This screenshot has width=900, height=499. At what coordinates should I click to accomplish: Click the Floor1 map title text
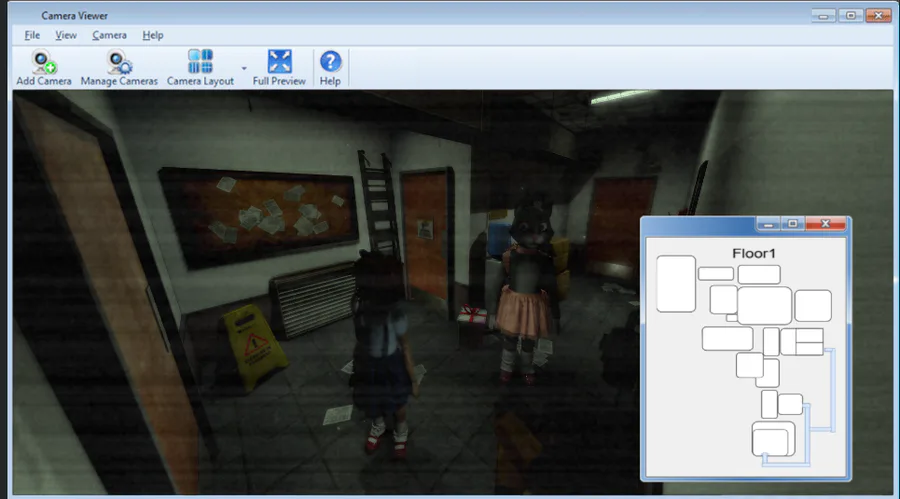pyautogui.click(x=754, y=253)
